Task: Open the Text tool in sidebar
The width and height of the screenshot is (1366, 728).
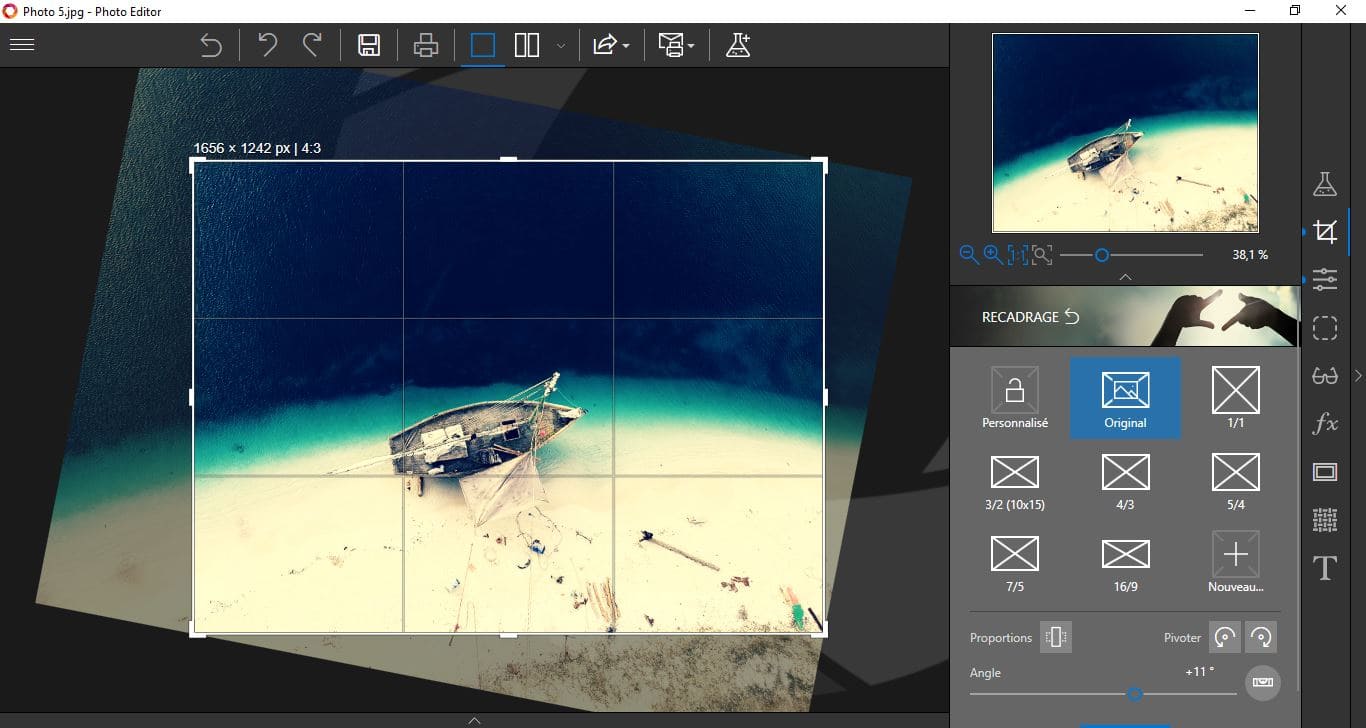Action: (x=1325, y=568)
